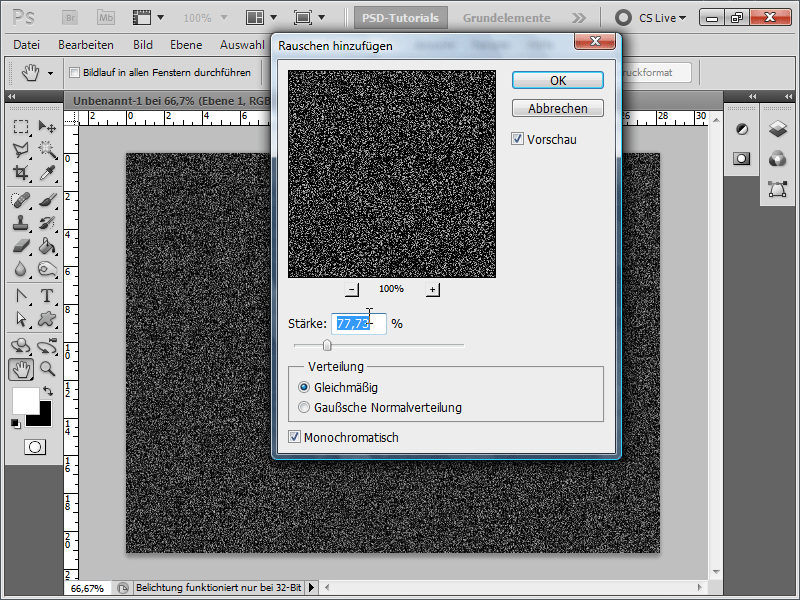Show more workspaces via double arrow

579,18
